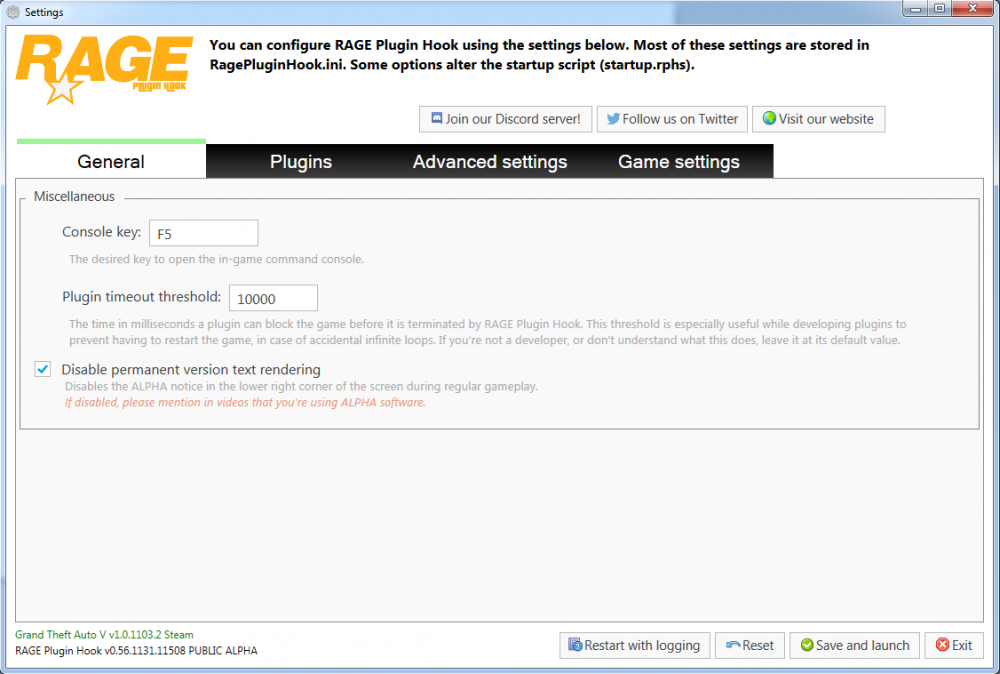Click the Reset undo arrow icon
This screenshot has height=674, width=1000.
point(733,645)
